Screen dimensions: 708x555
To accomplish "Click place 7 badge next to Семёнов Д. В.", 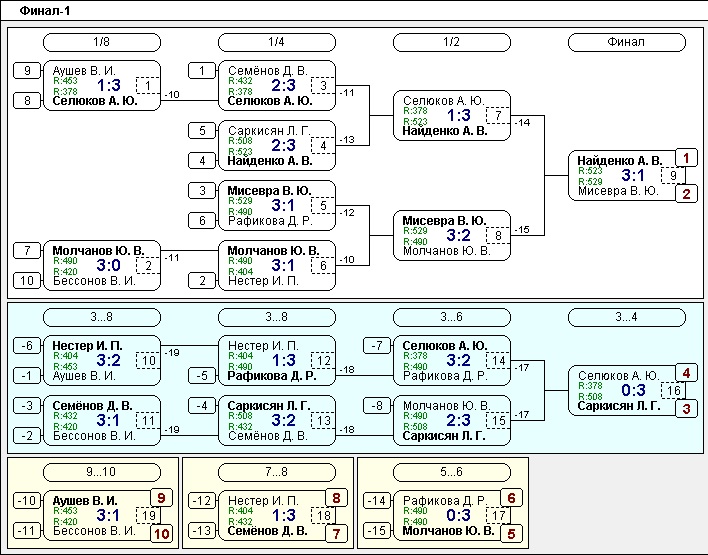I will (336, 534).
